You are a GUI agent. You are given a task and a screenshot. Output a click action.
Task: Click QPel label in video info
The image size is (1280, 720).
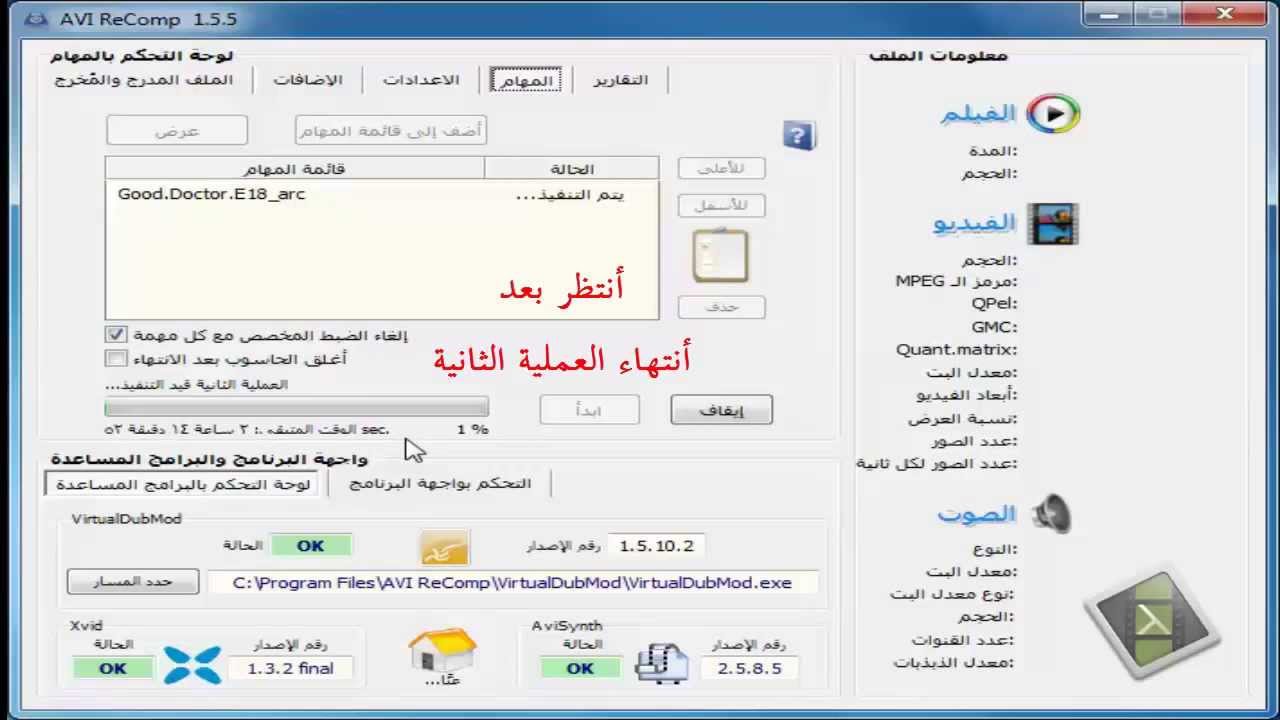click(994, 304)
